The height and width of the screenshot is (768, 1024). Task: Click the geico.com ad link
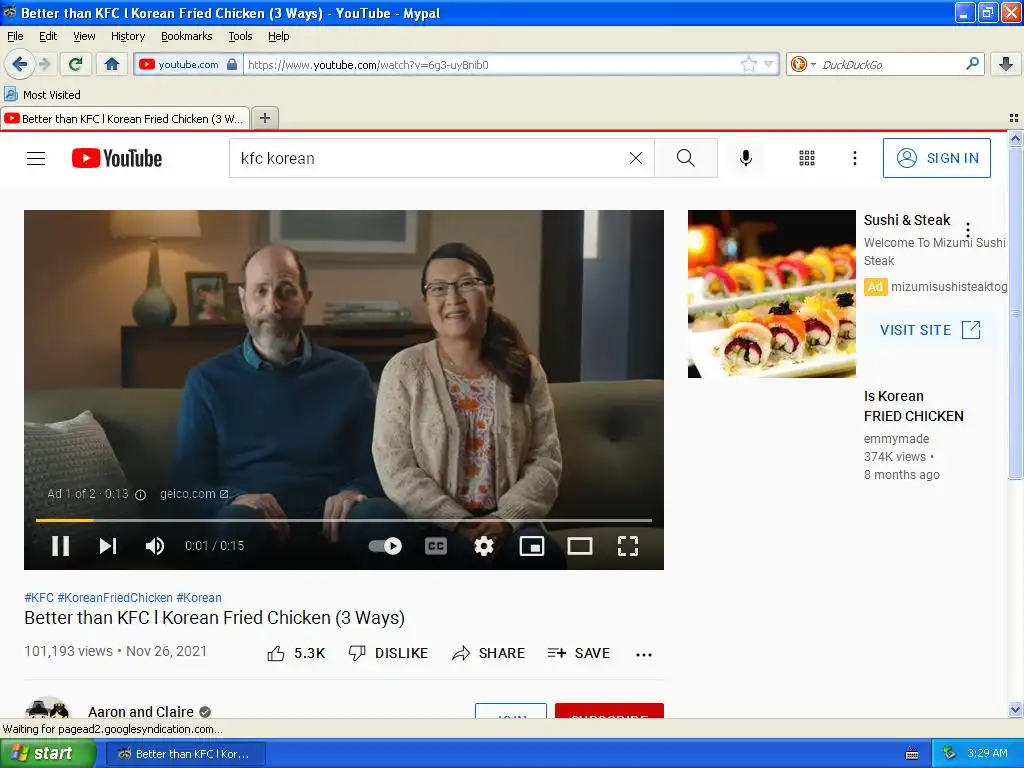194,494
